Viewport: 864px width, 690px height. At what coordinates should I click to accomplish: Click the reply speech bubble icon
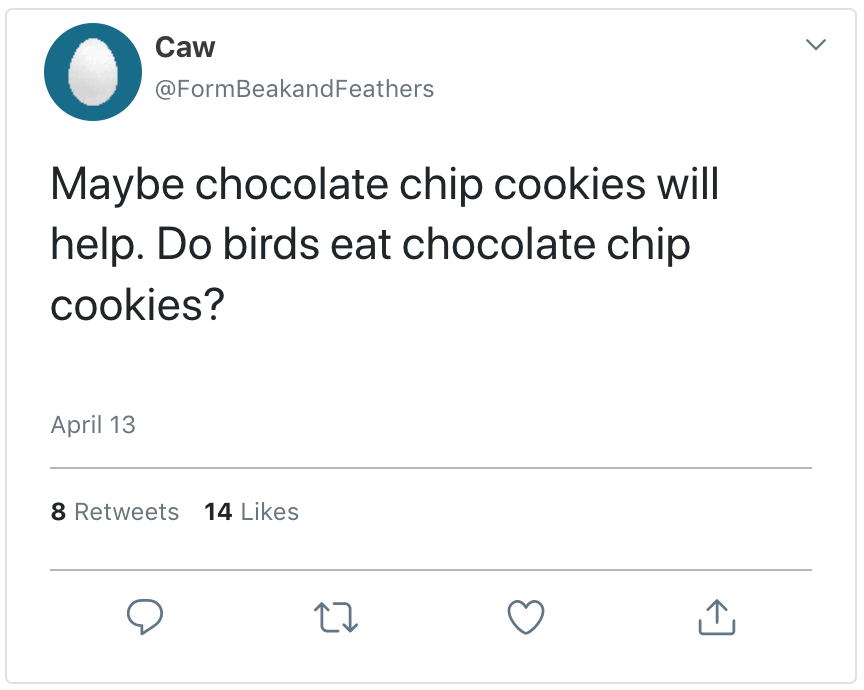(145, 617)
